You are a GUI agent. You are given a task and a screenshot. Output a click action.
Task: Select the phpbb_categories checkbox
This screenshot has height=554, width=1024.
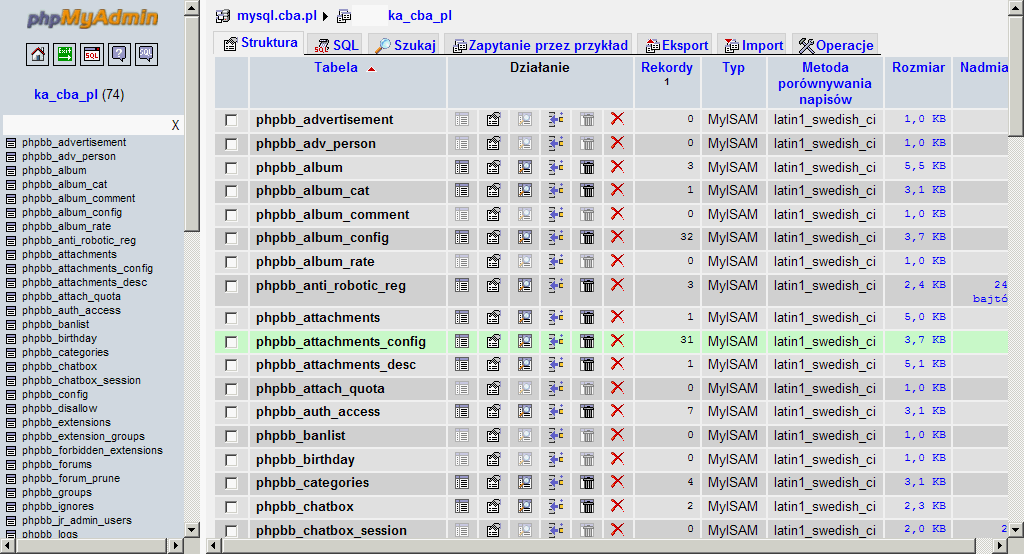point(231,483)
